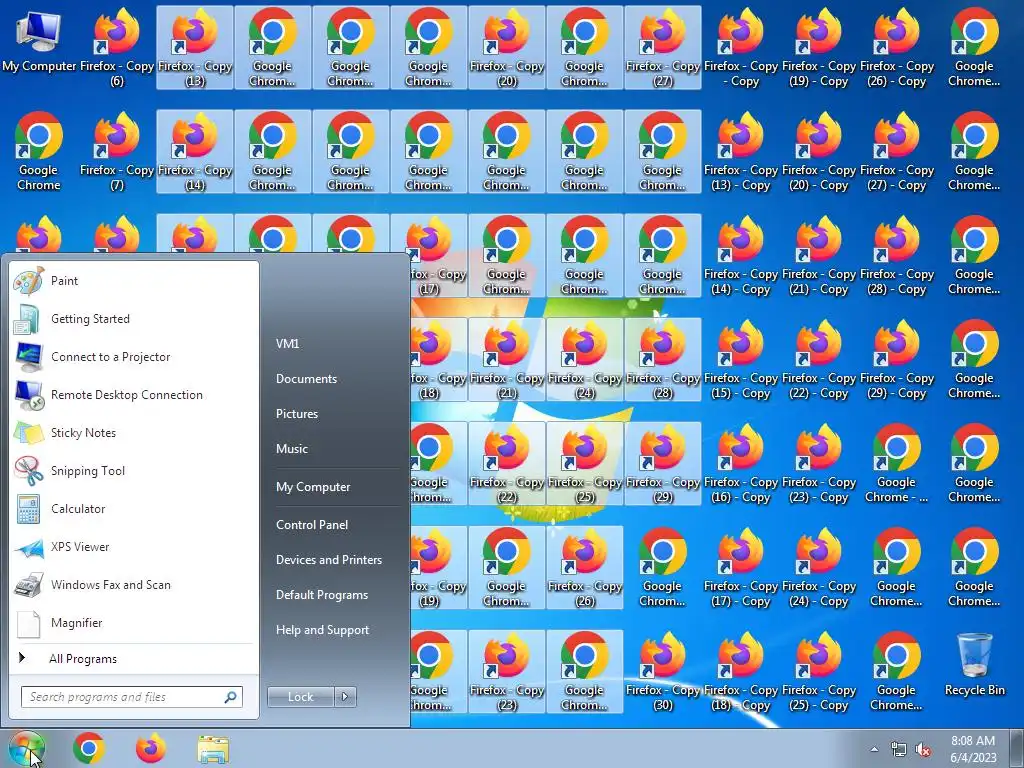The height and width of the screenshot is (768, 1024).
Task: Select the Google Chrome desktop shortcut below My Computer
Action: tap(39, 152)
